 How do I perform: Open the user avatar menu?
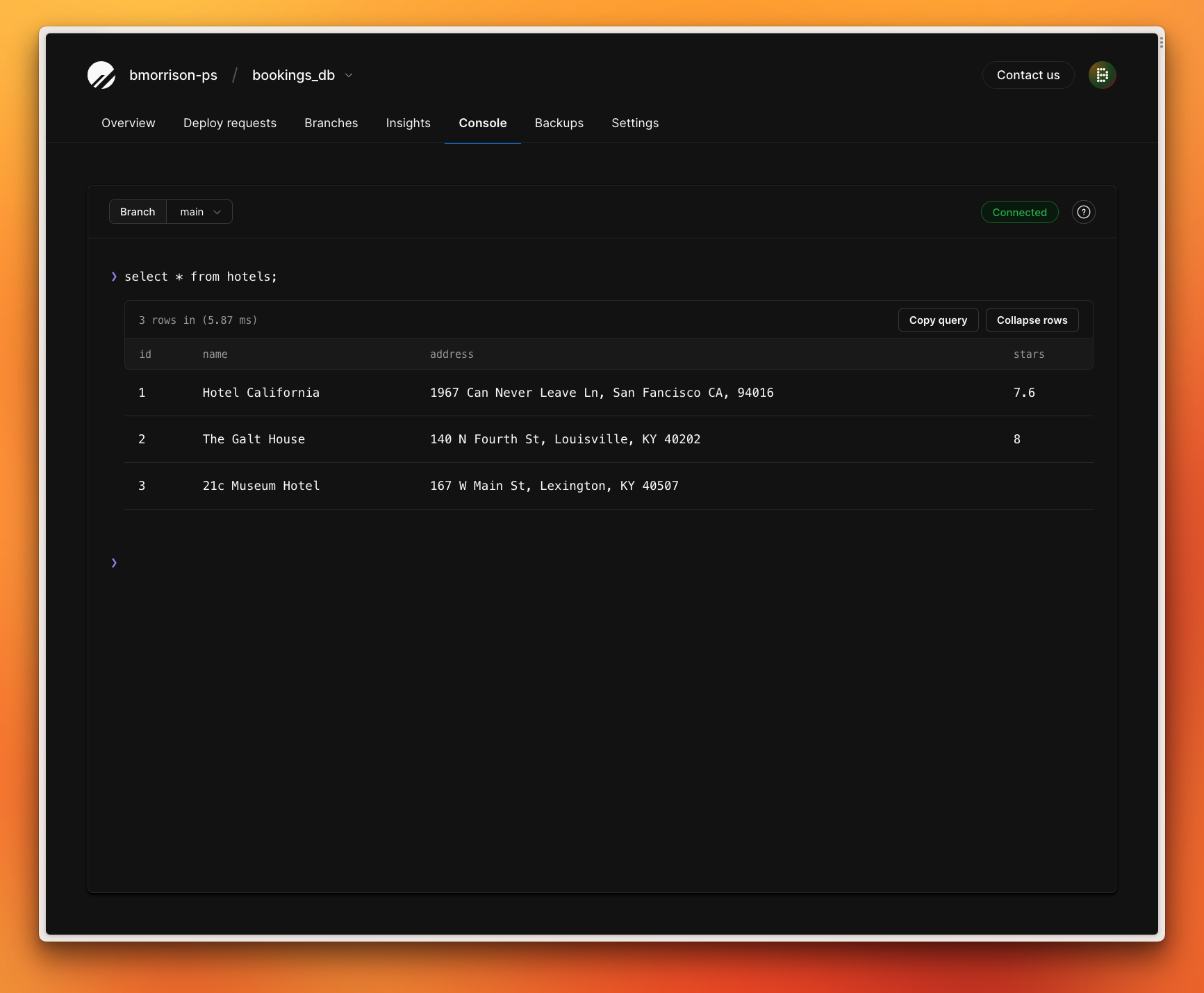pyautogui.click(x=1102, y=75)
